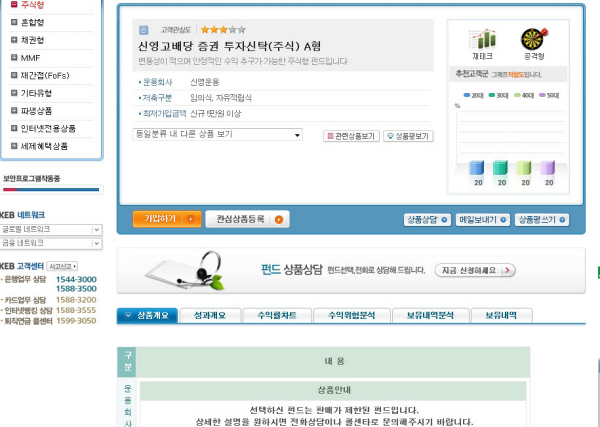The width and height of the screenshot is (600, 427).
Task: Click the 지금 신청하세요 button
Action: point(475,271)
